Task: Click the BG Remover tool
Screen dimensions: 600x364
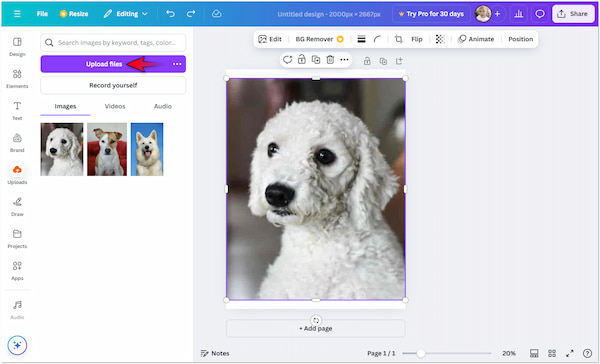Action: pyautogui.click(x=319, y=39)
